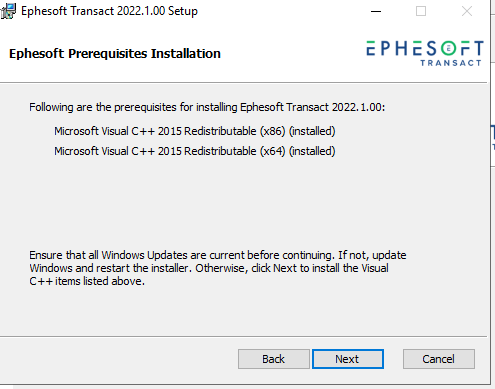Viewport: 495px width, 389px height.
Task: Minimize the Setup window
Action: [x=376, y=11]
